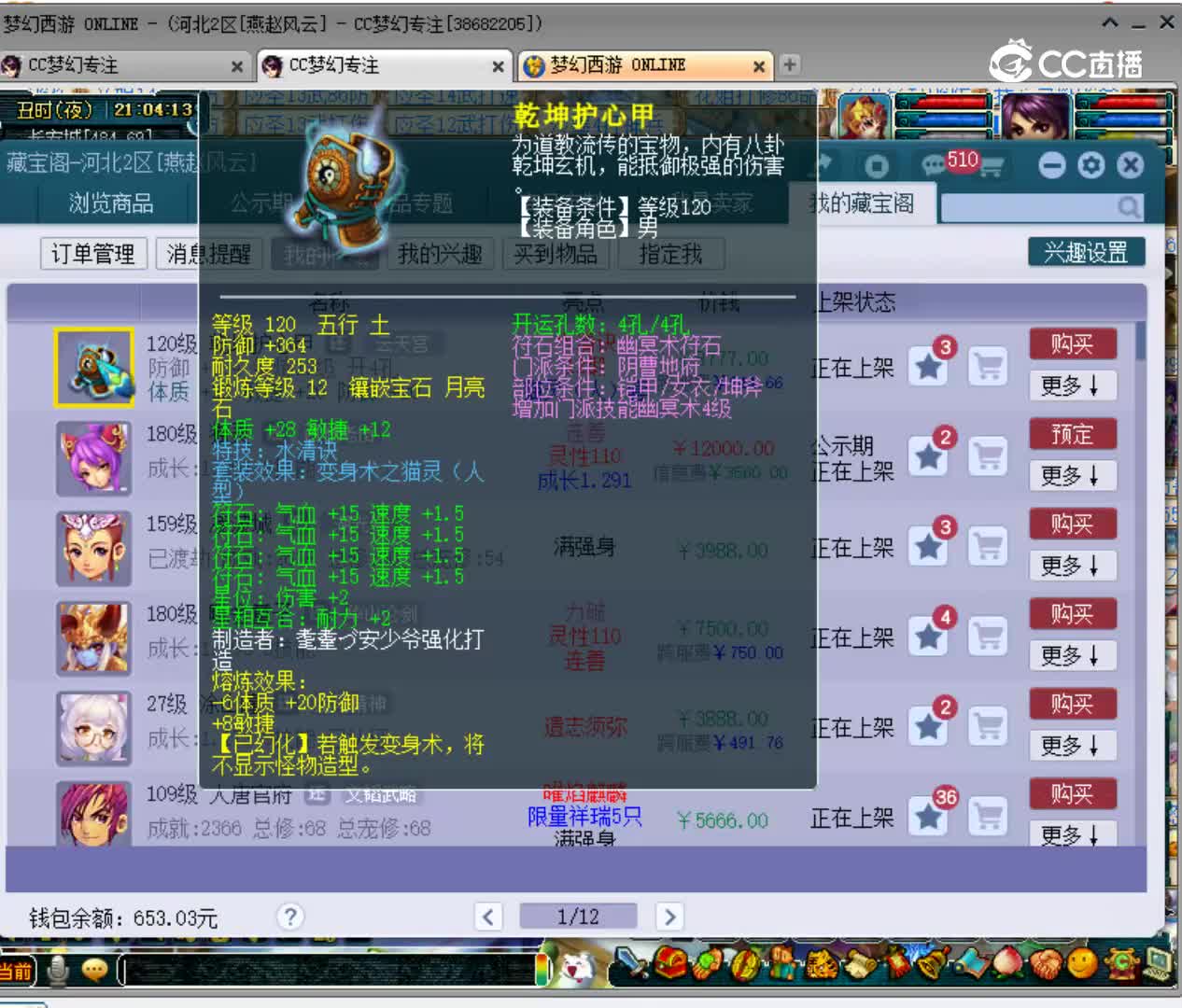Close the 梦幻西游 ONLINE tab
Image resolution: width=1182 pixels, height=1008 pixels.
tap(759, 66)
